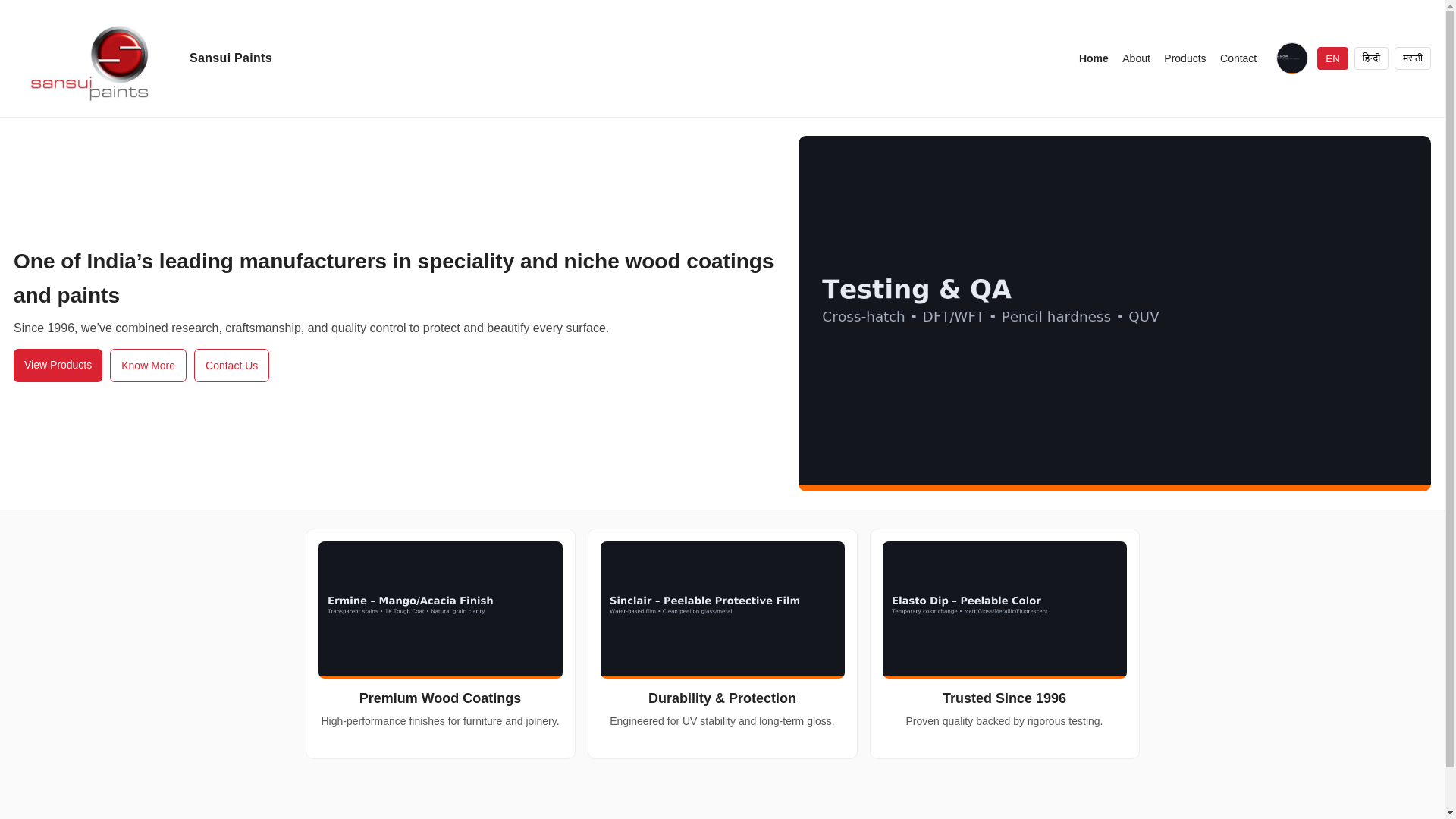Click 'Engineered for UV stability and long-term gloss.'

tap(722, 721)
